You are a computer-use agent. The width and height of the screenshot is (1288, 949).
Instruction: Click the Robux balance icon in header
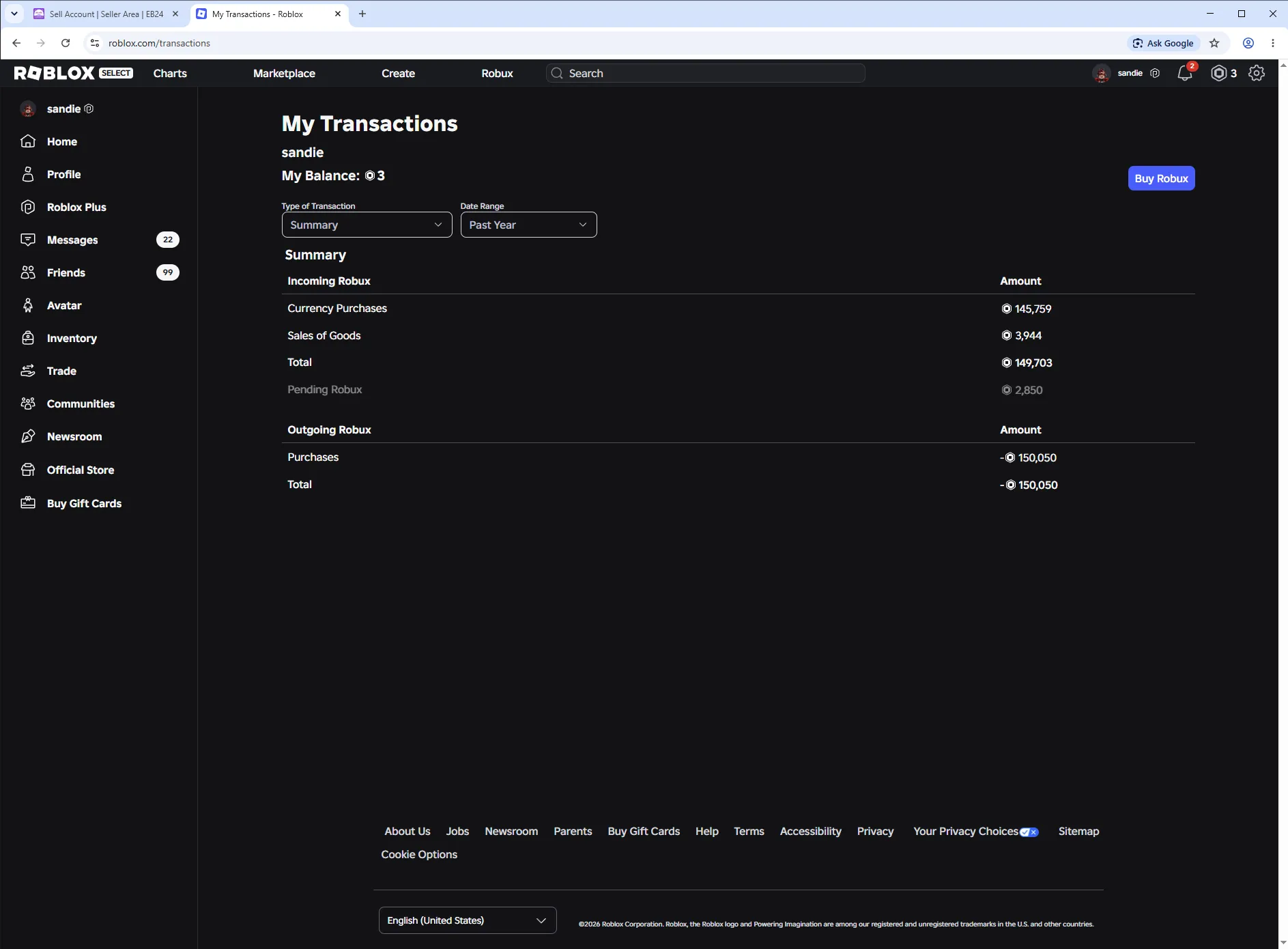[x=1219, y=73]
